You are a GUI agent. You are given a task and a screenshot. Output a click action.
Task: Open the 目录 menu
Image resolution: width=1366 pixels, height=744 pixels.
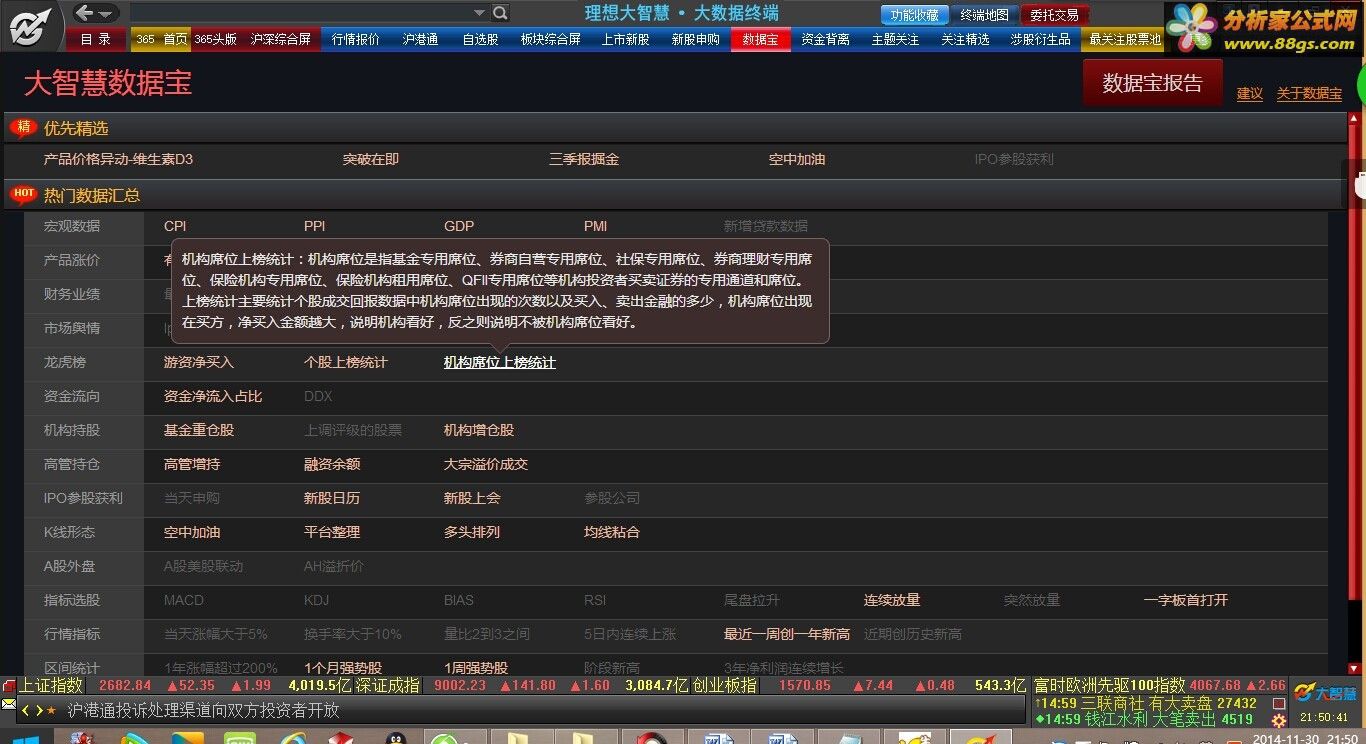coord(96,39)
